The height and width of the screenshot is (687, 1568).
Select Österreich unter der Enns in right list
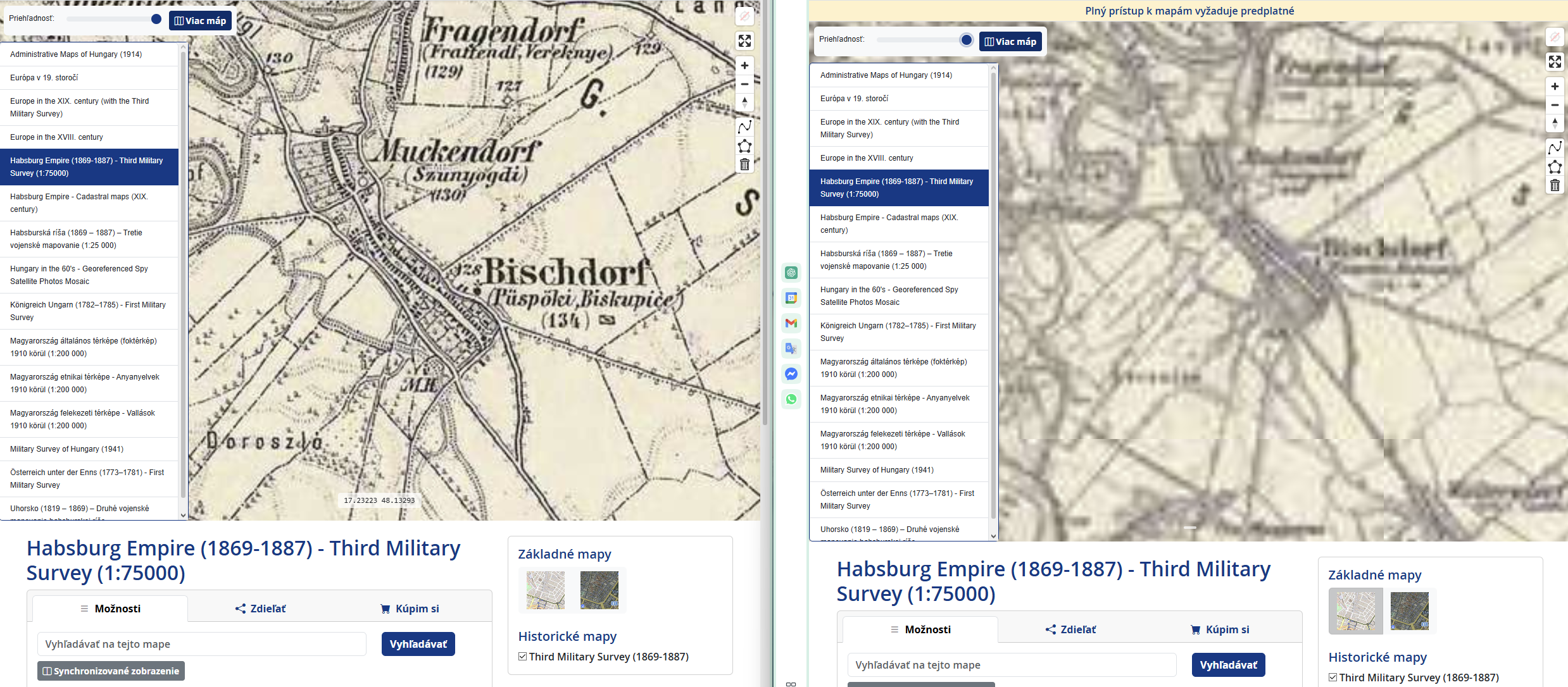tap(899, 500)
